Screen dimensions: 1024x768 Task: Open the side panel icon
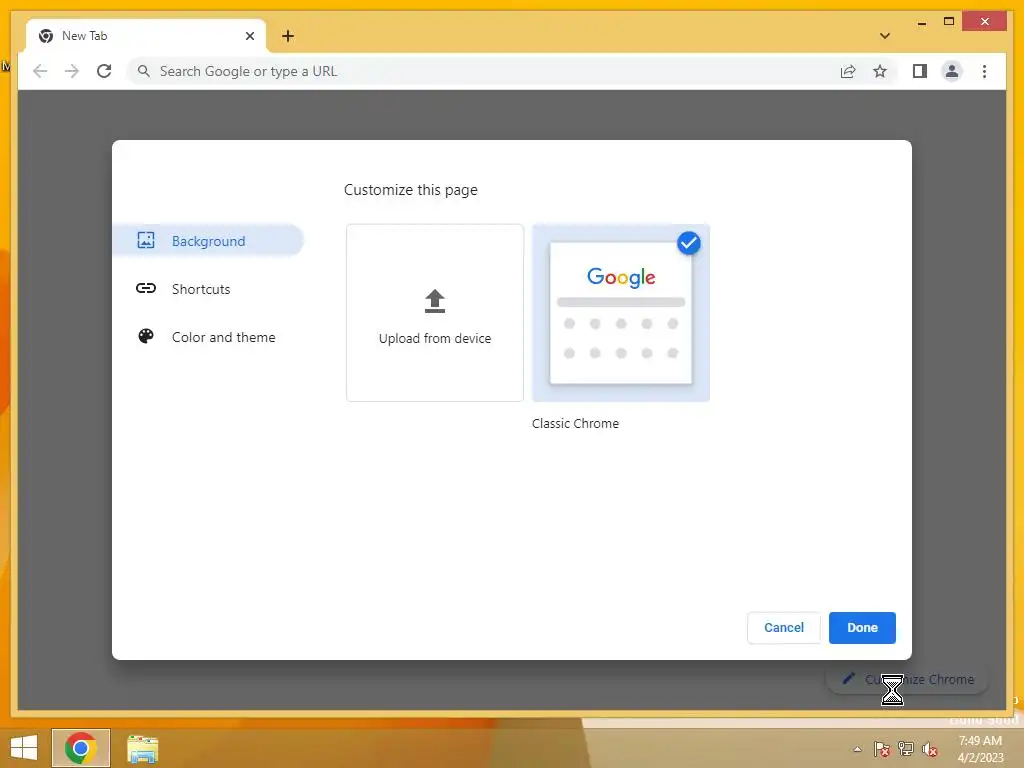920,71
